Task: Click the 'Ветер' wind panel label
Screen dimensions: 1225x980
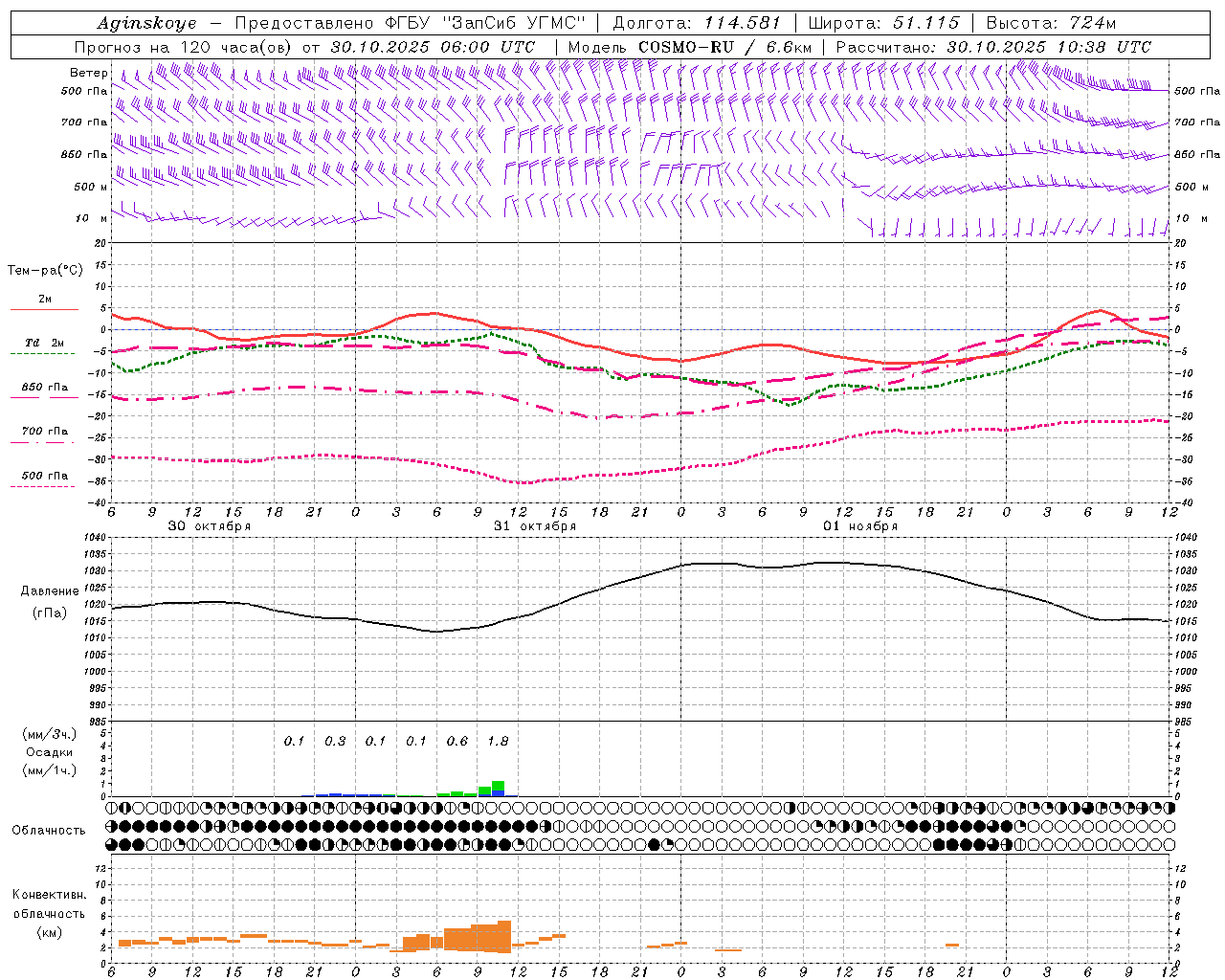Action: point(88,73)
